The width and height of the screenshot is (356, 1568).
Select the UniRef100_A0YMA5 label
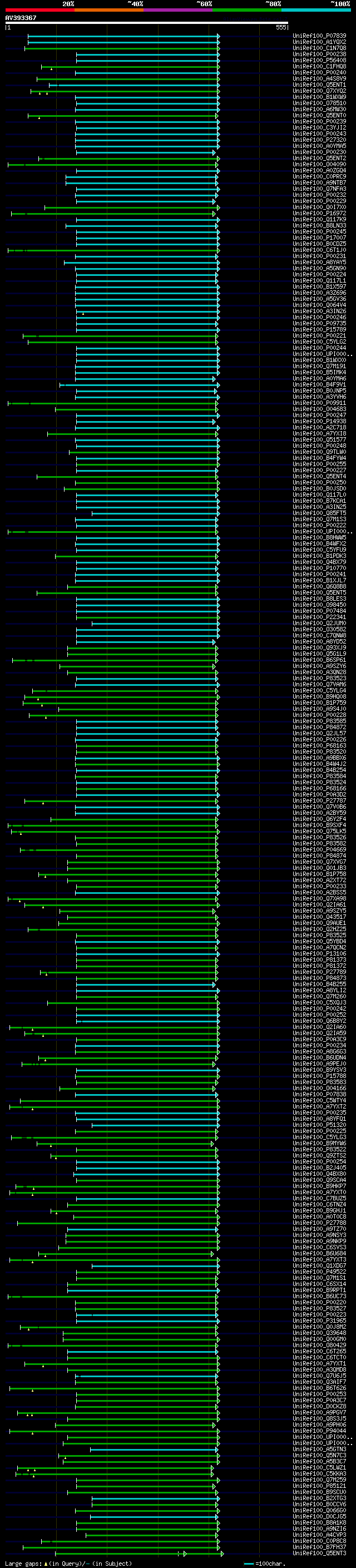(319, 146)
